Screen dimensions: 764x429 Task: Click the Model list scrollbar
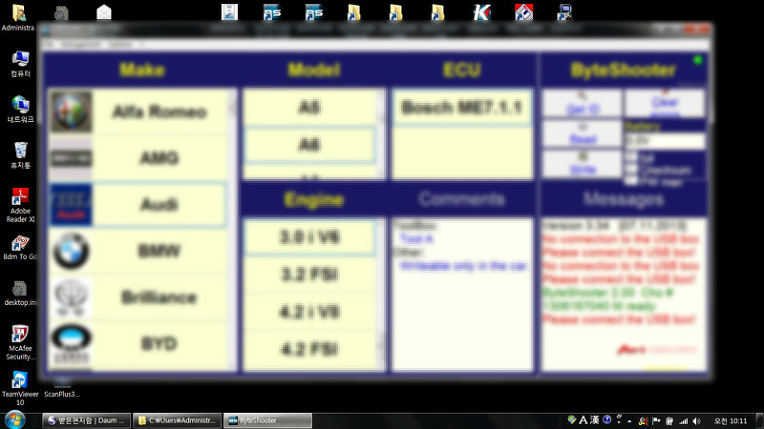point(381,134)
